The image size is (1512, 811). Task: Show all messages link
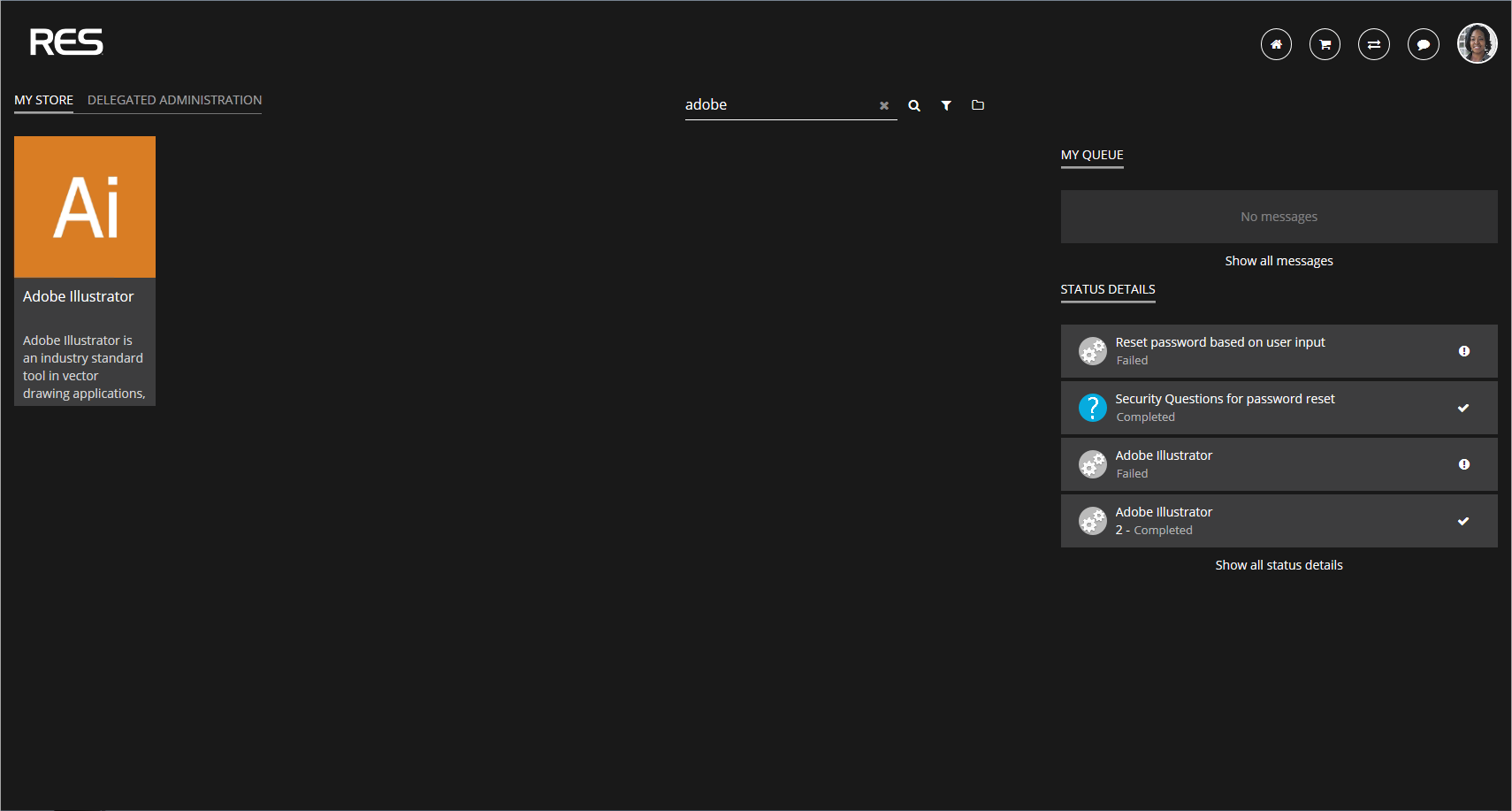coord(1279,261)
